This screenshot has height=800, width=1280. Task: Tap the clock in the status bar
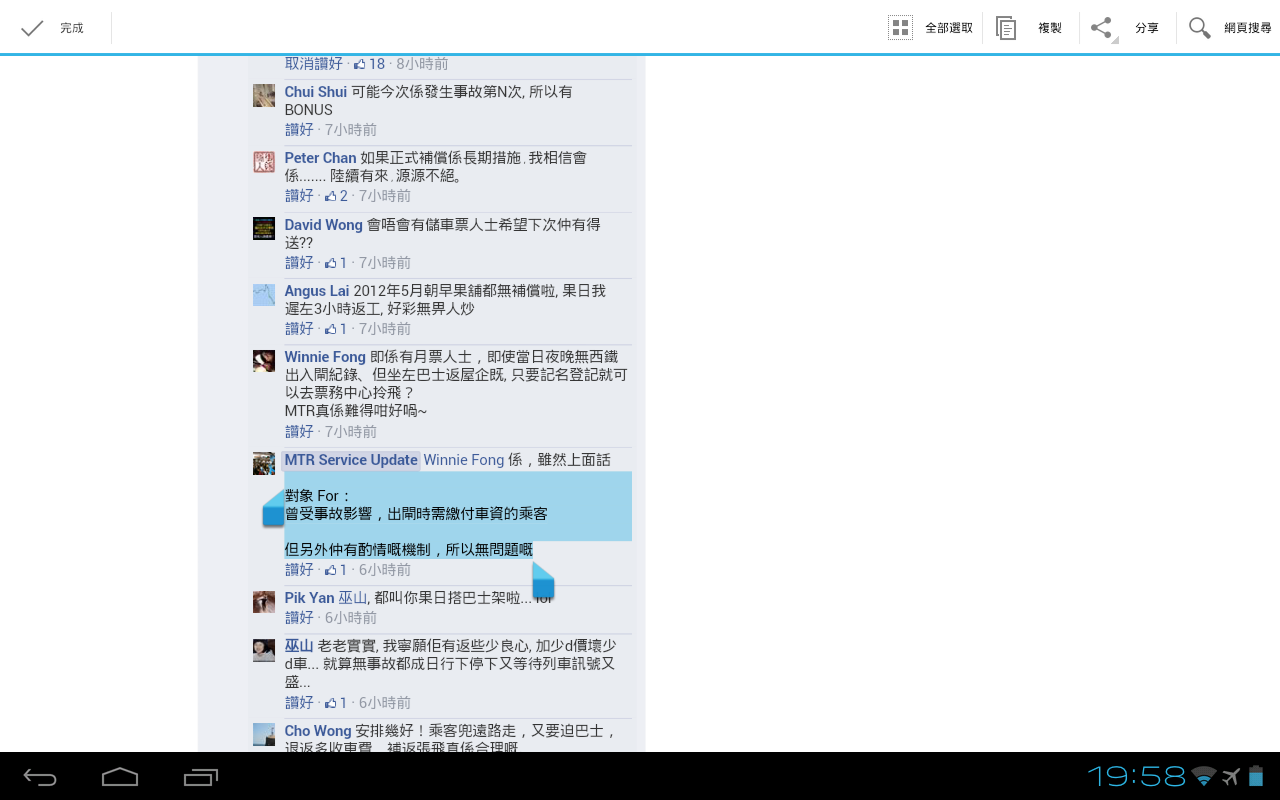tap(1136, 776)
